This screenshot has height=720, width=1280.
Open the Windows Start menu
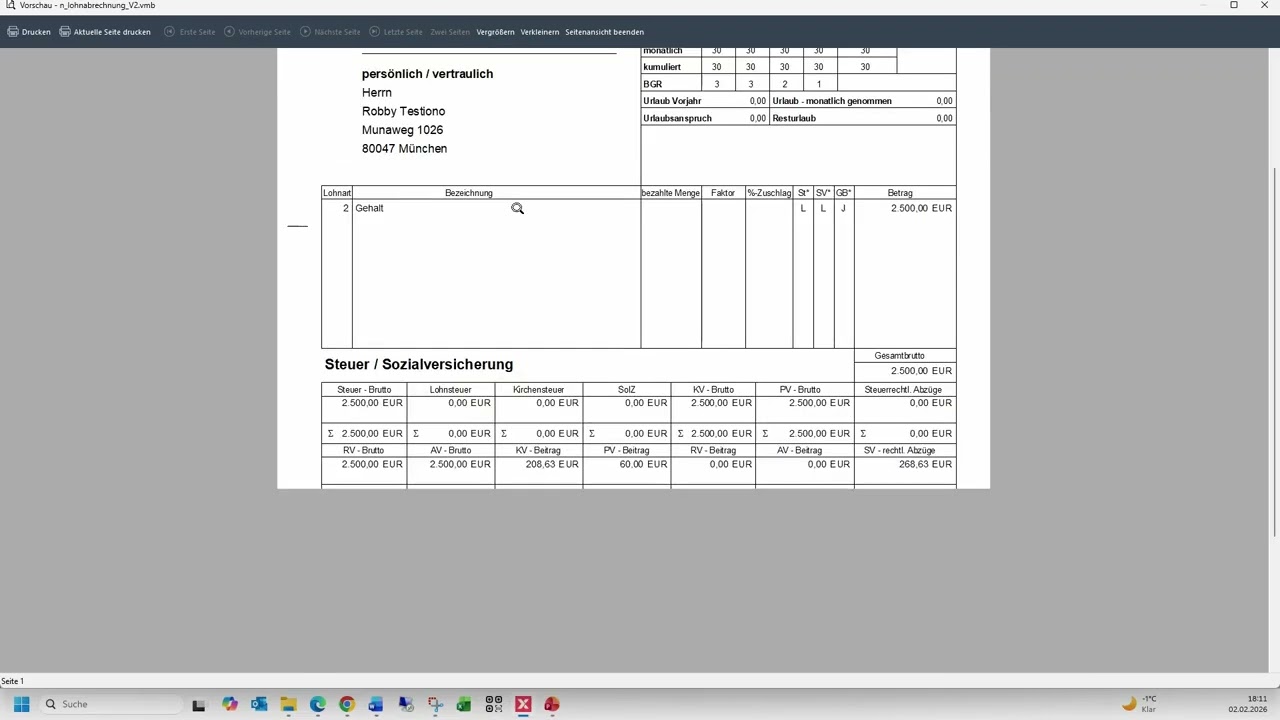[21, 704]
